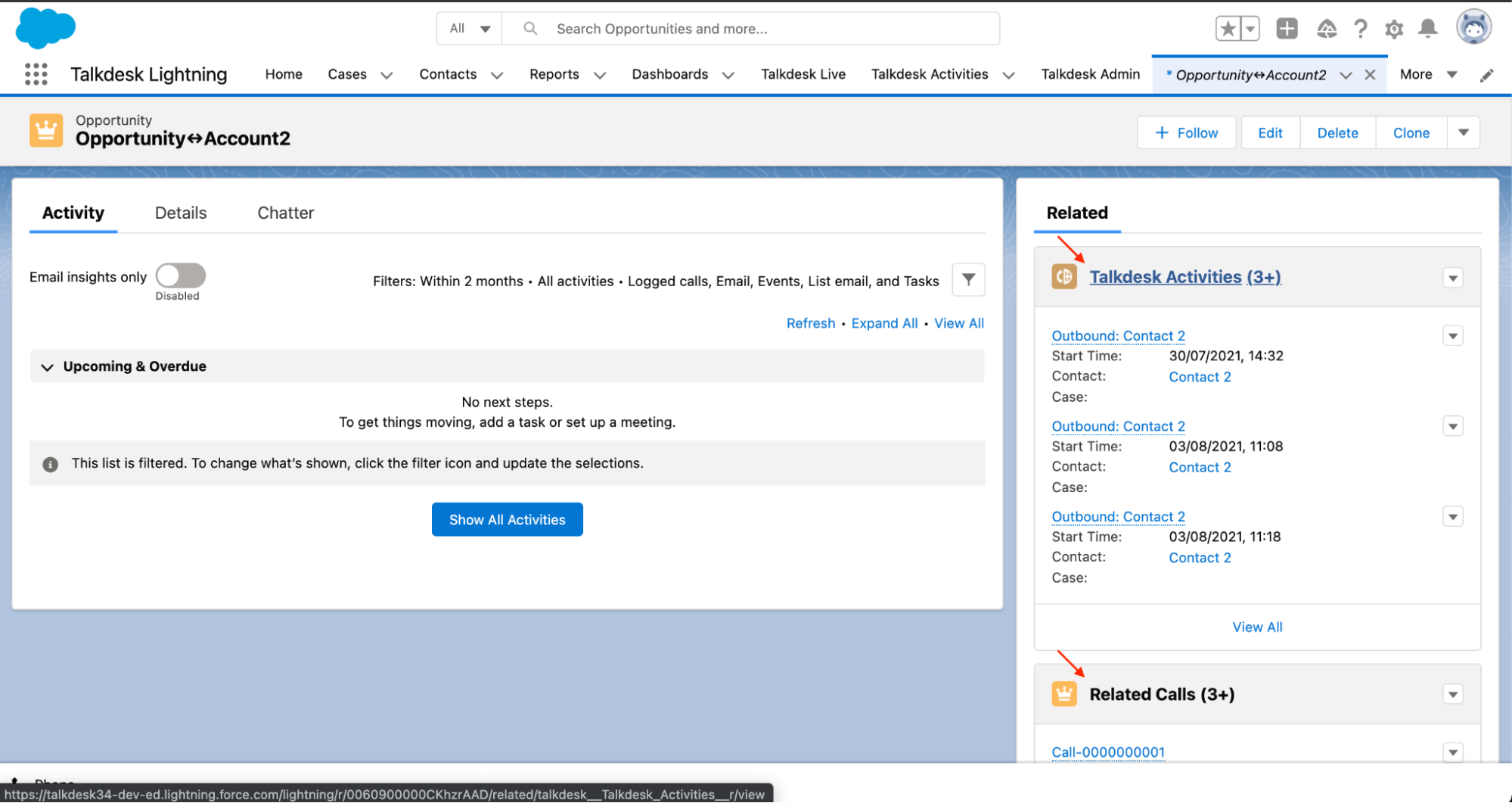Click the Salesforce cloud logo
1512x803 pixels.
coord(45,28)
